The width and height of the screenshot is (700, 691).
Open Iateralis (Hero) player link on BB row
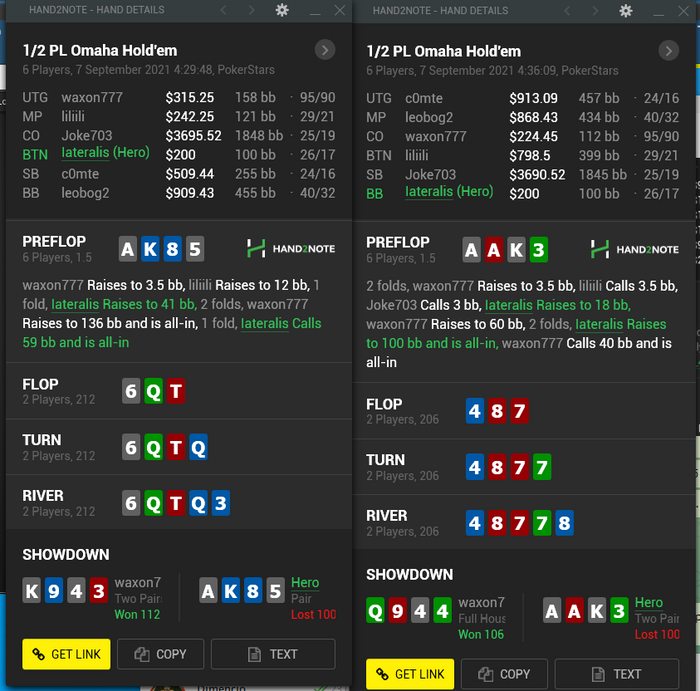449,191
